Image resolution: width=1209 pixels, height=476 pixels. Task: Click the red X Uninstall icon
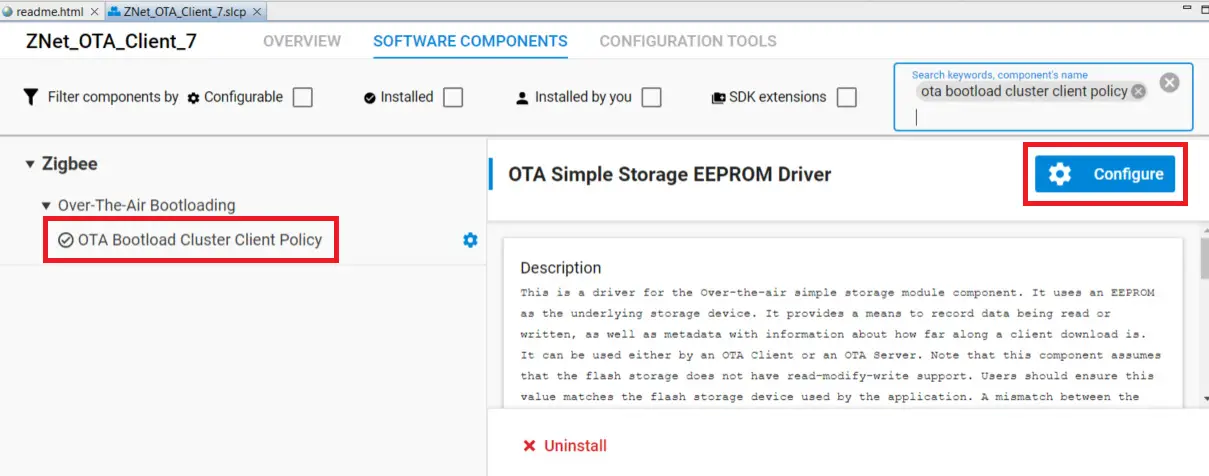point(529,446)
